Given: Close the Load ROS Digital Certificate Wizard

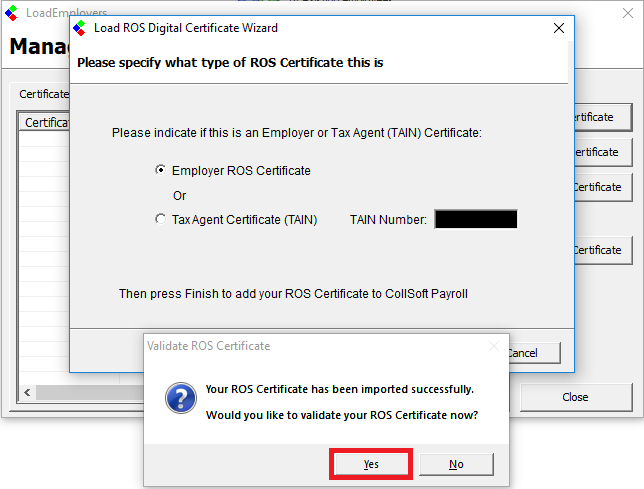Looking at the screenshot, I should pyautogui.click(x=559, y=28).
